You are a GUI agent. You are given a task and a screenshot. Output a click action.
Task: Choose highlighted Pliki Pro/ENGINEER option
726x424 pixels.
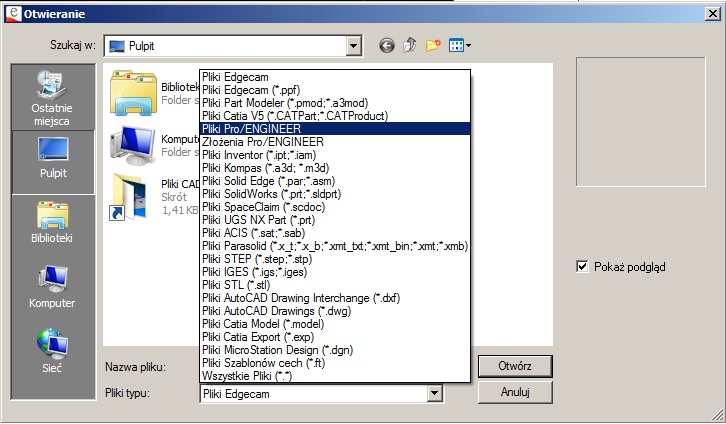(x=335, y=129)
